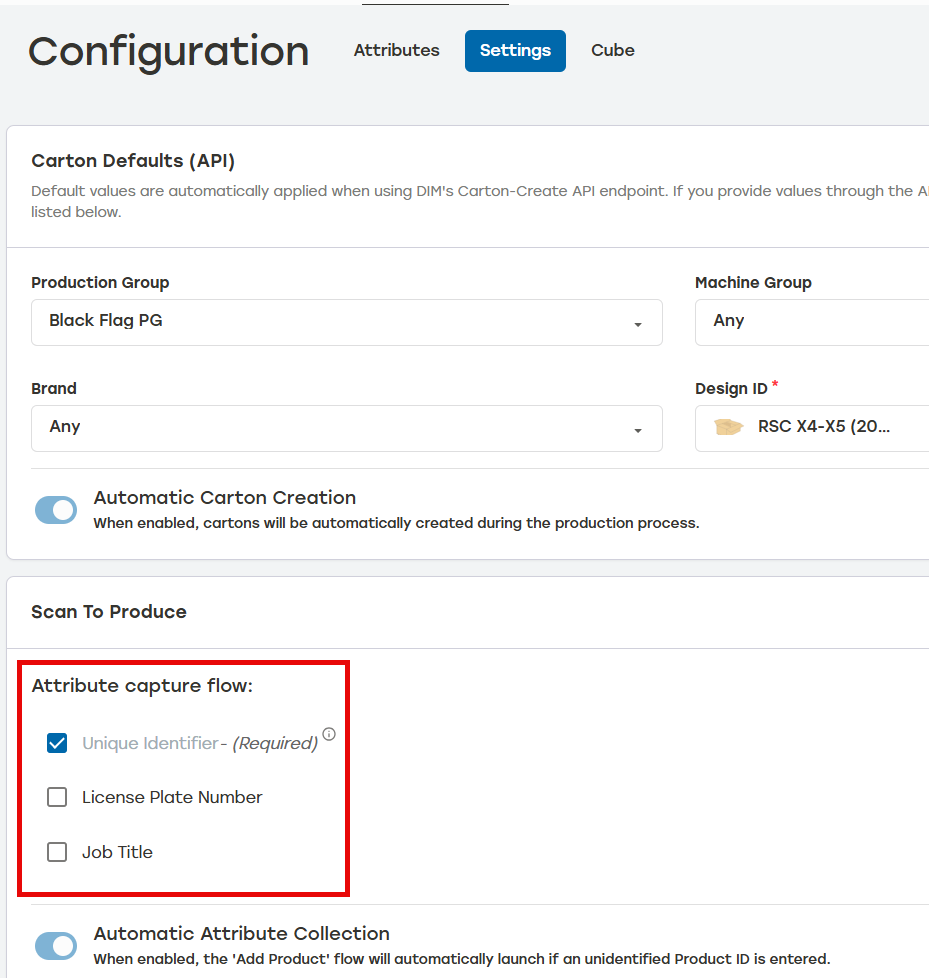Click the Attribute capture flow label
The image size is (929, 978).
(142, 685)
